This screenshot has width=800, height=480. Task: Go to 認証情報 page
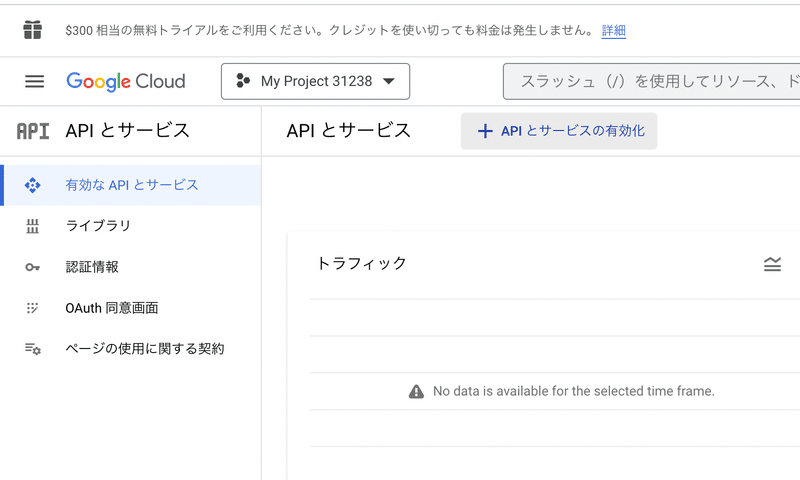click(92, 267)
